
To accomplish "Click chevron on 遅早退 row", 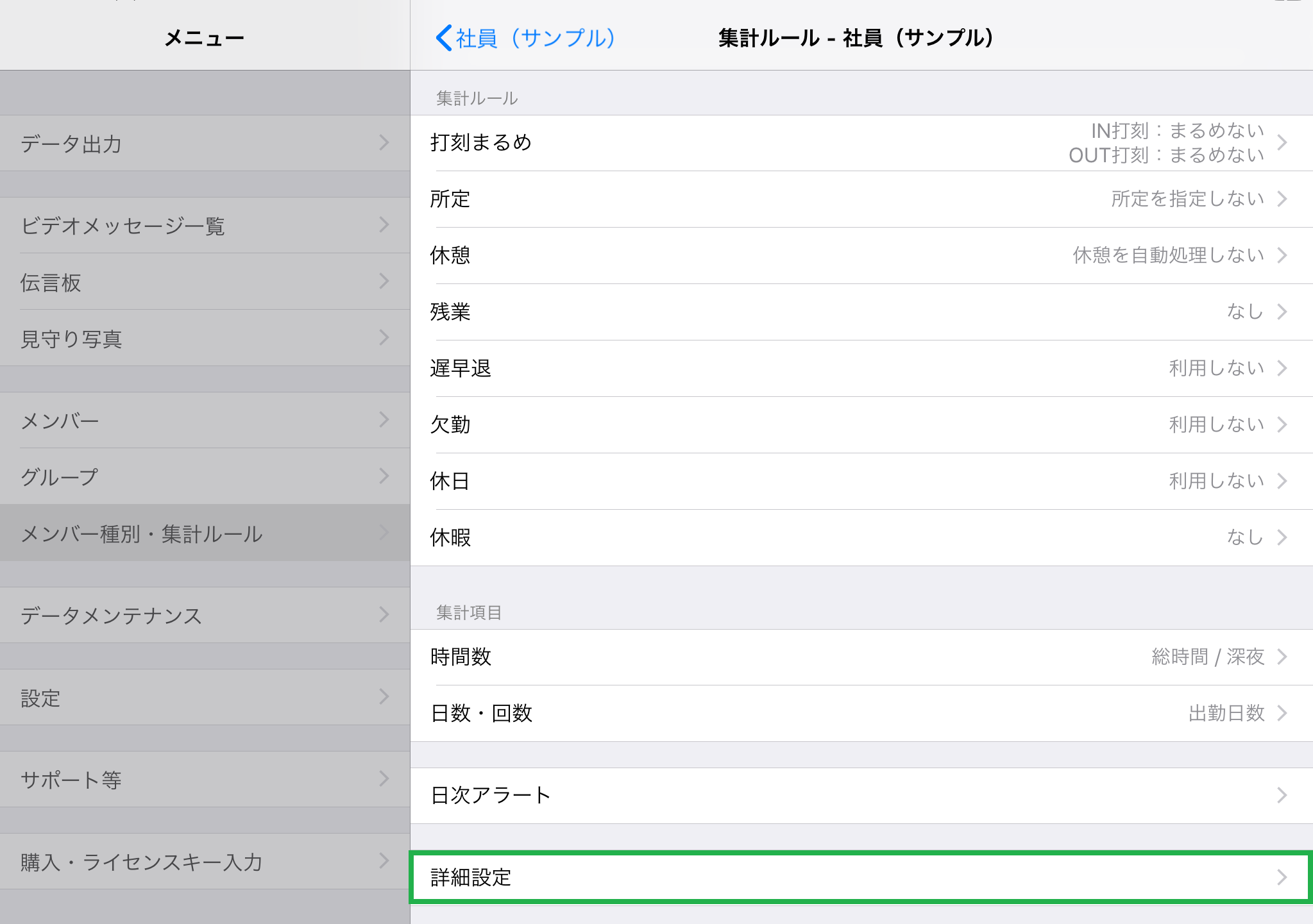I will coord(1282,368).
